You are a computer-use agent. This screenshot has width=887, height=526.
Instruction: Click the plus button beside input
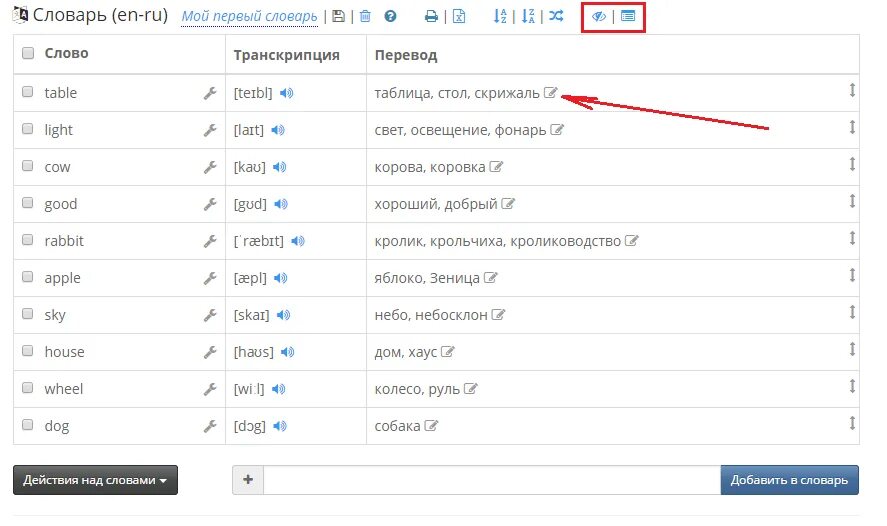coord(248,480)
